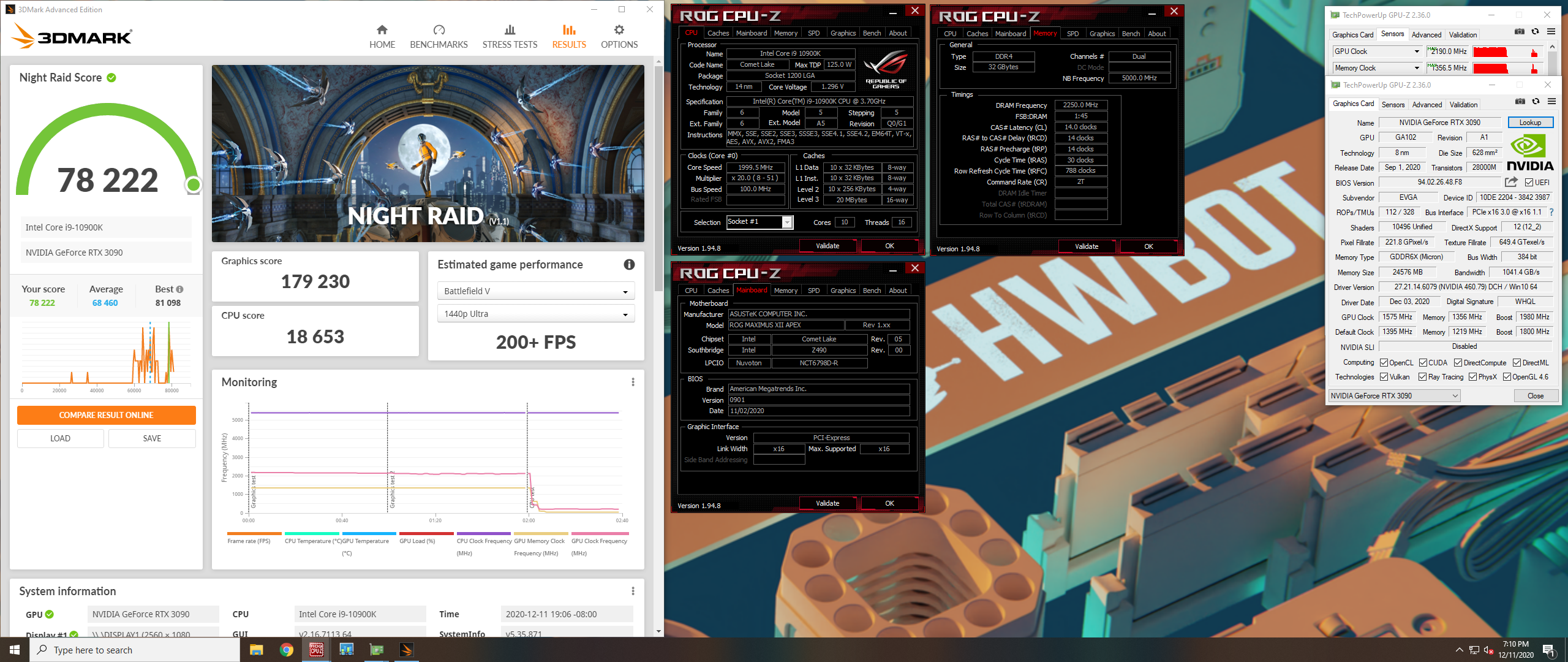Click BIOS share/export icon in GPU-Z

tap(1511, 182)
